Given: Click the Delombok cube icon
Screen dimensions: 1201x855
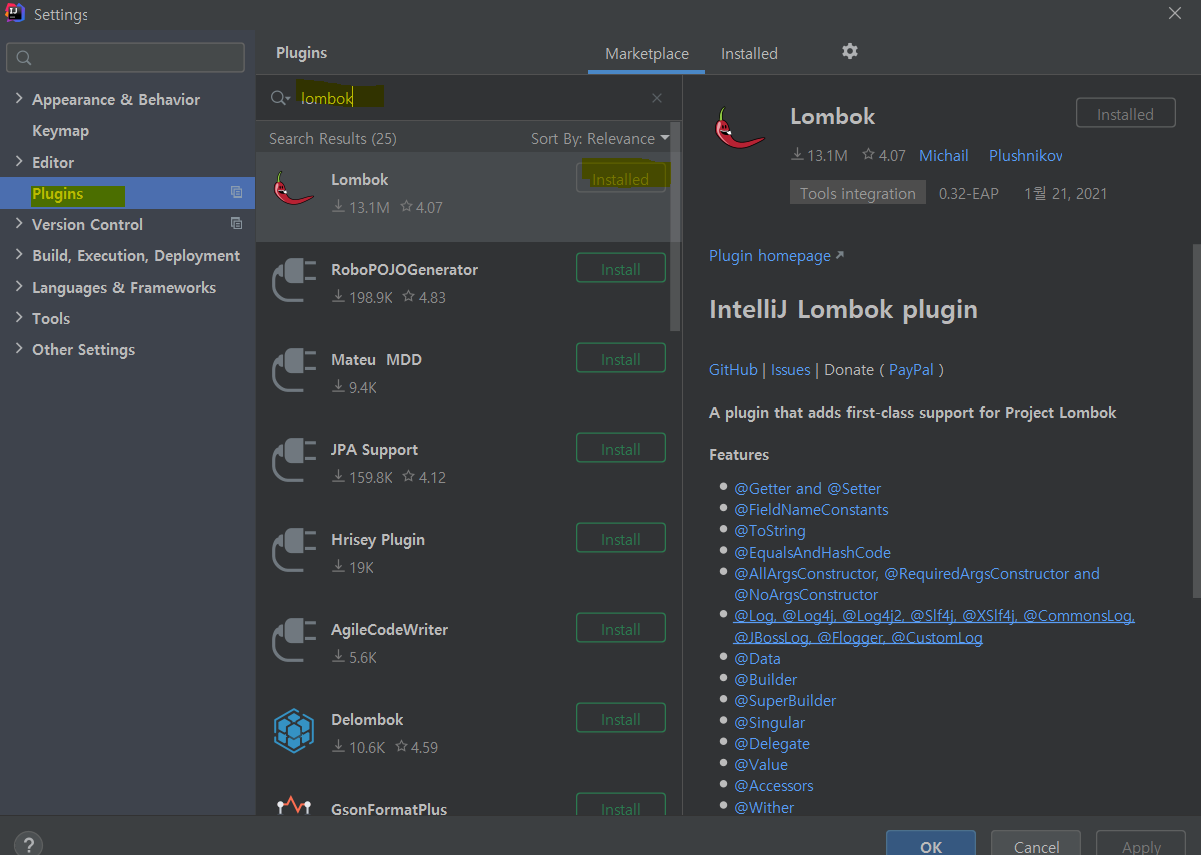Looking at the screenshot, I should (293, 729).
